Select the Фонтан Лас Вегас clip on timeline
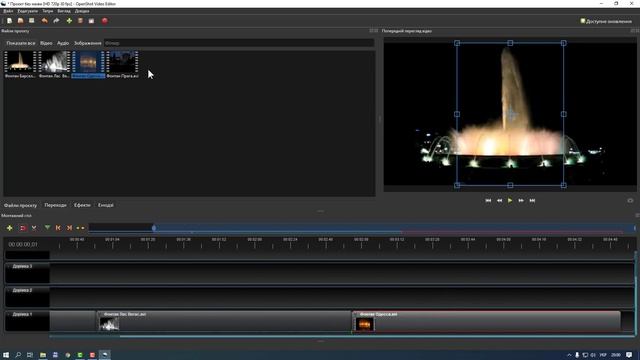The width and height of the screenshot is (640, 360). [x=224, y=321]
